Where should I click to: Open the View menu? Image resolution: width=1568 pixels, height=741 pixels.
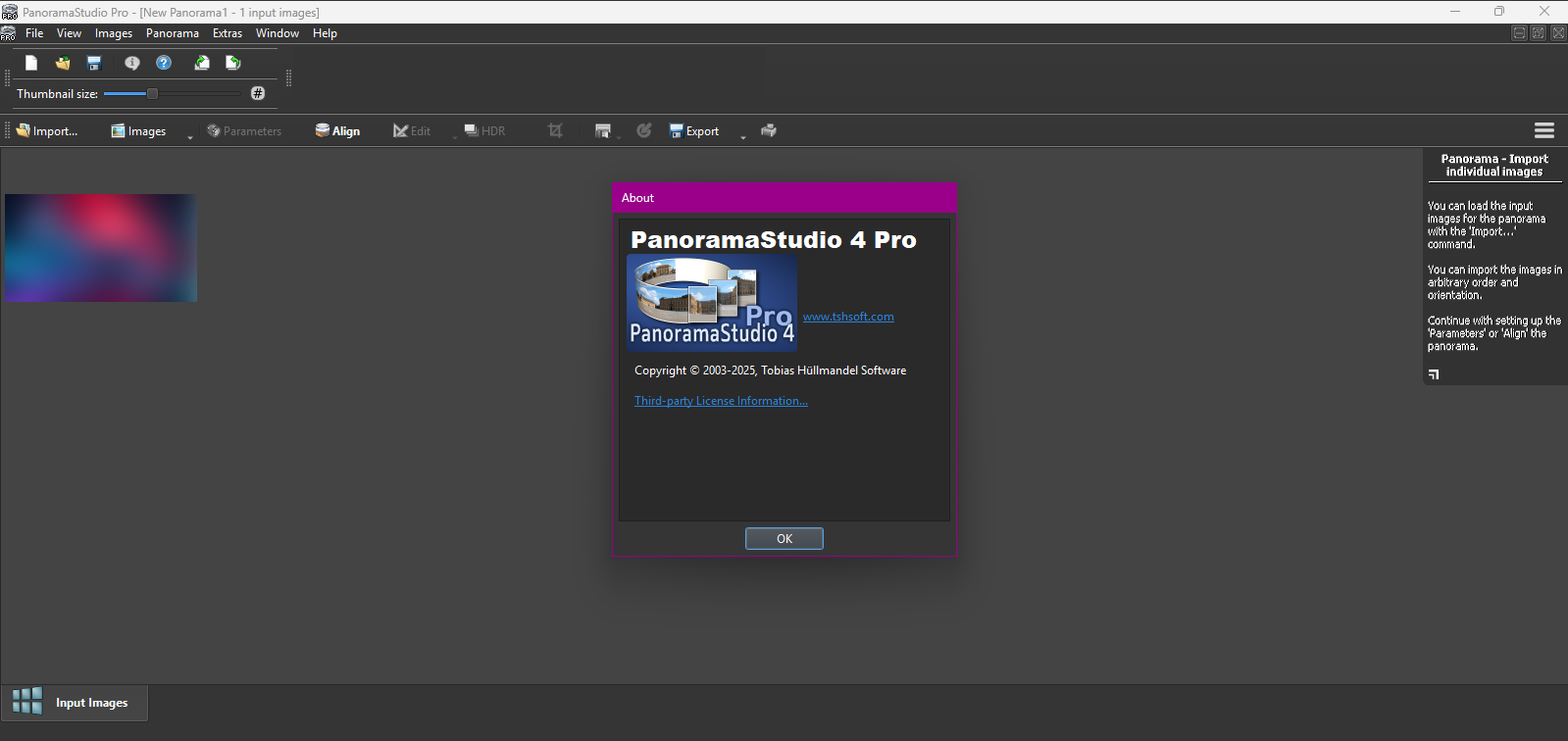click(x=69, y=33)
